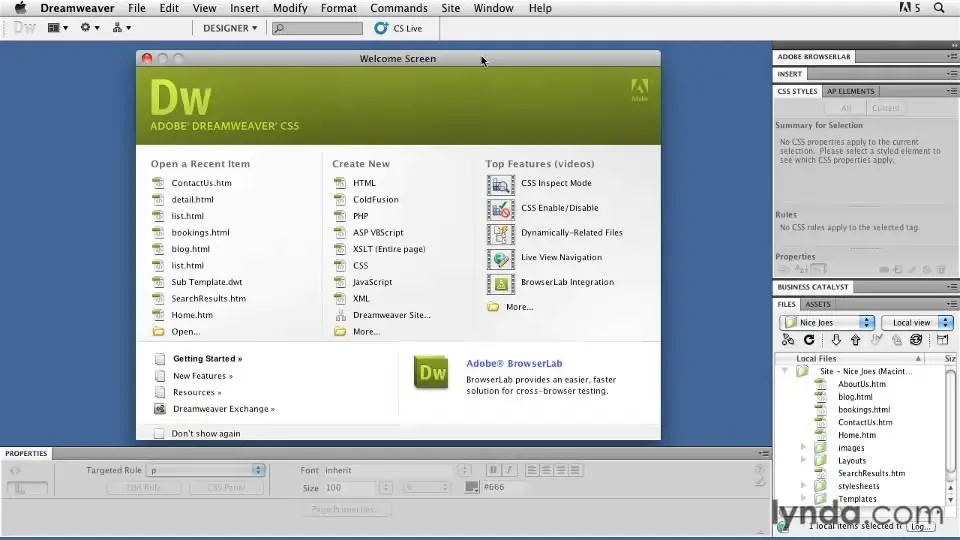This screenshot has width=960, height=540.
Task: Open the Font dropdown showing inherit
Action: point(397,470)
